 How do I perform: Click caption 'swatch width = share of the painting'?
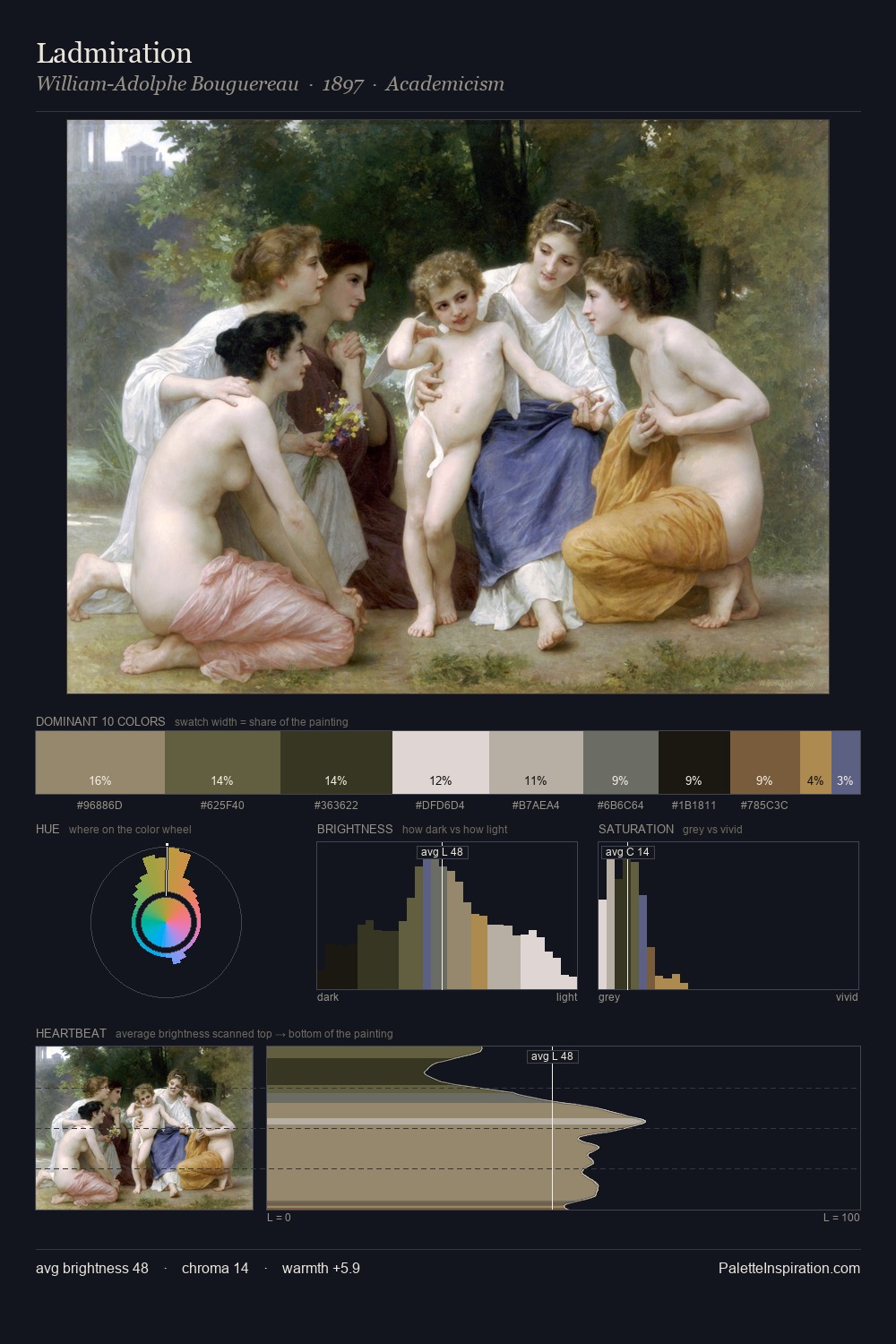point(262,722)
